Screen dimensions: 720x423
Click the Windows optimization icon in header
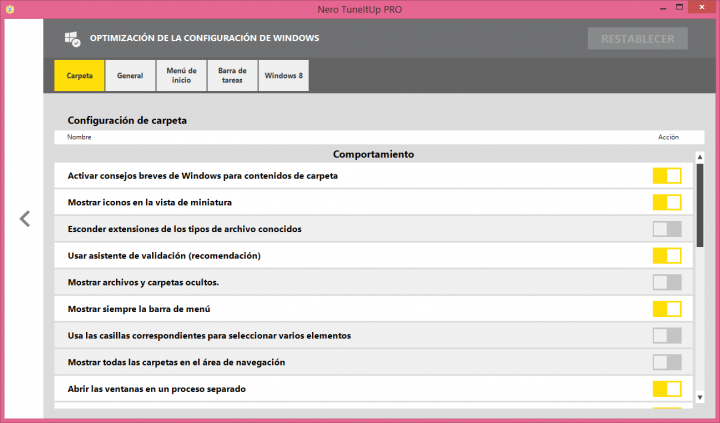point(72,39)
